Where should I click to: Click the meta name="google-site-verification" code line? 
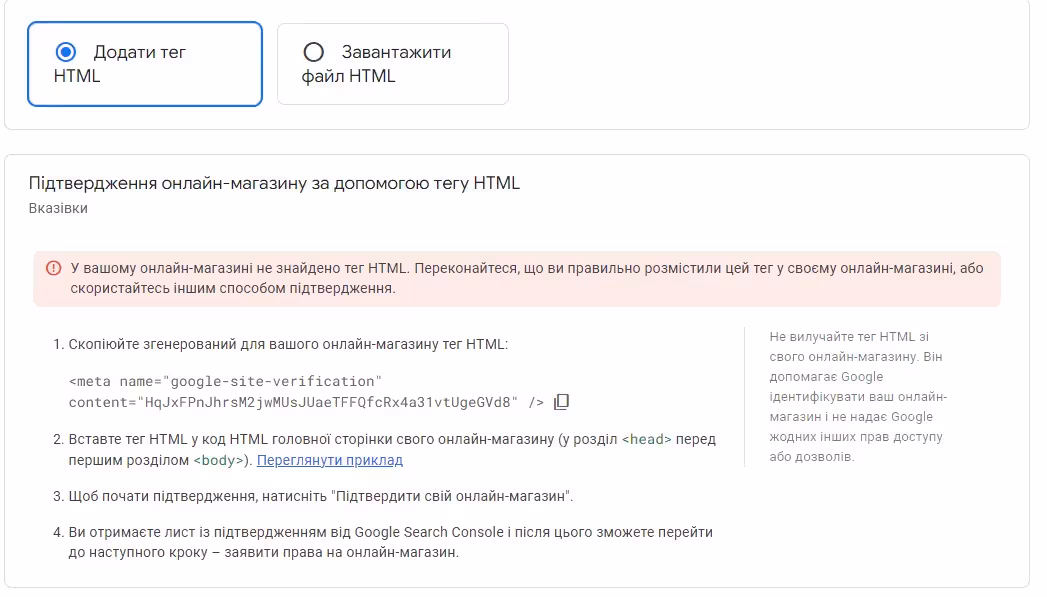pyautogui.click(x=226, y=381)
